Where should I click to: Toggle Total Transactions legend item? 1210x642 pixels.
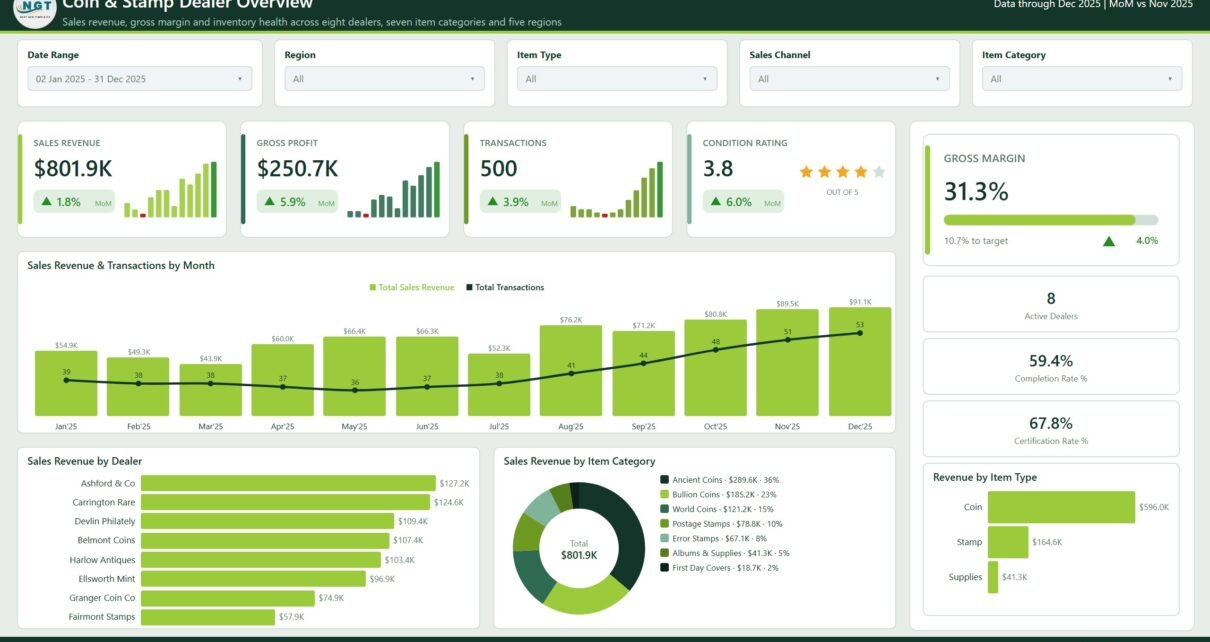tap(505, 288)
